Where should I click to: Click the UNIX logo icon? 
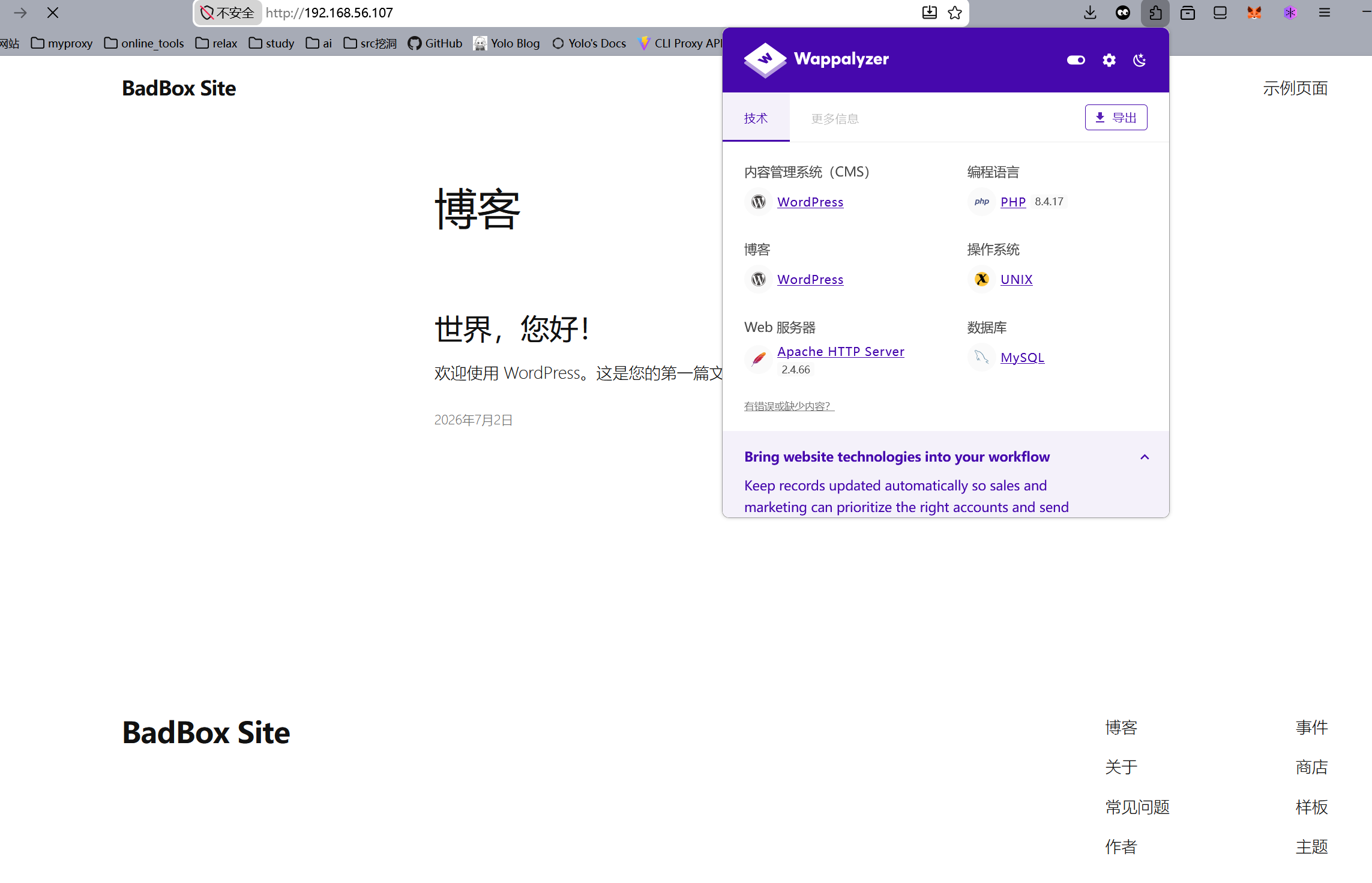coord(982,279)
